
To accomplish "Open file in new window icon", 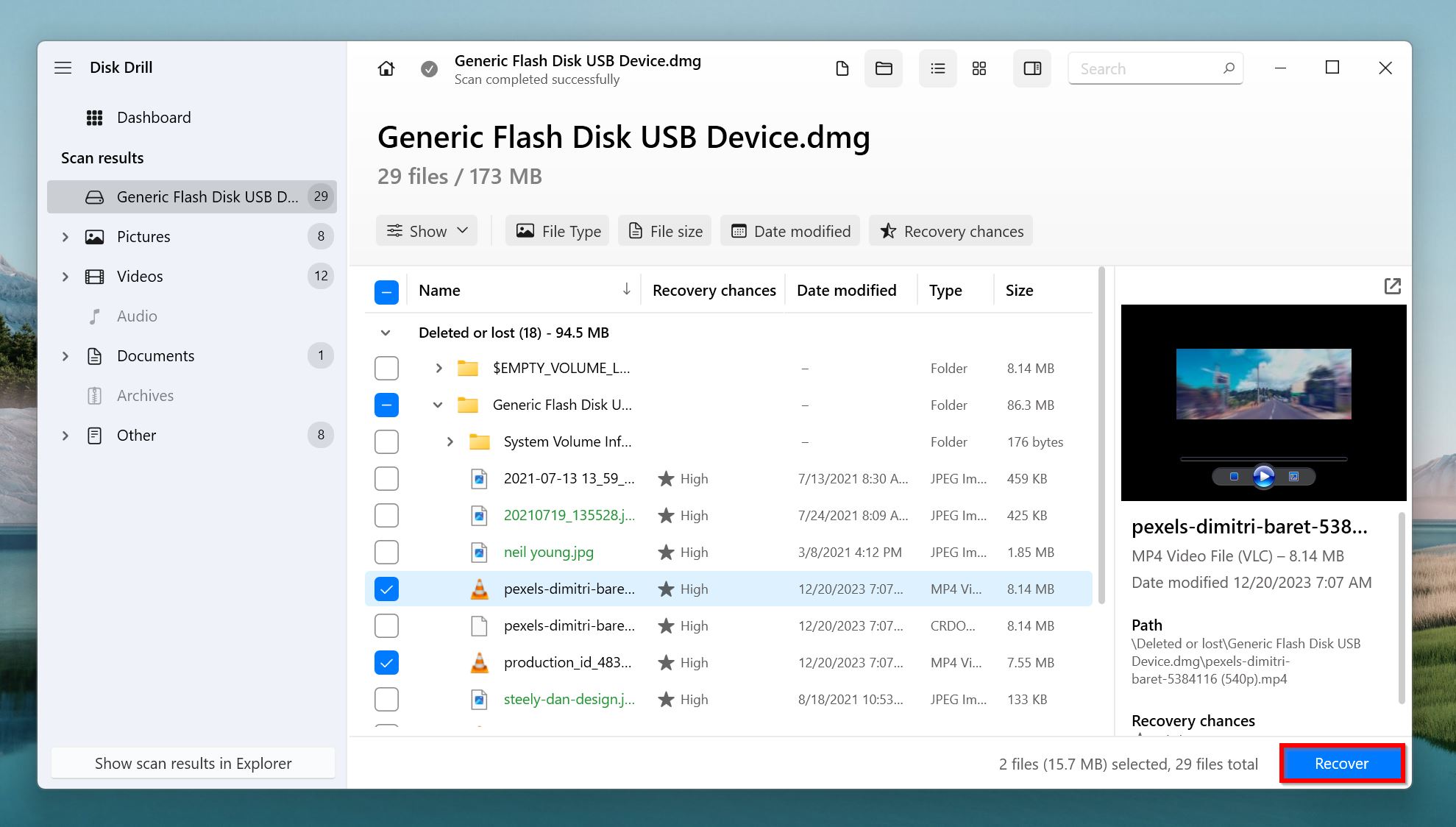I will (1392, 287).
